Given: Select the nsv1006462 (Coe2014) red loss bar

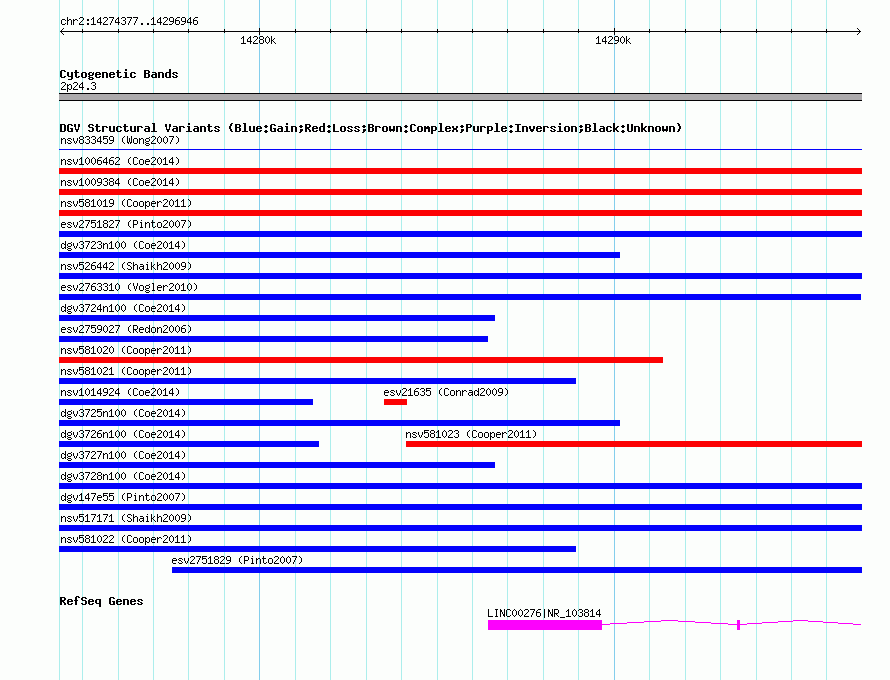Looking at the screenshot, I should pyautogui.click(x=460, y=171).
